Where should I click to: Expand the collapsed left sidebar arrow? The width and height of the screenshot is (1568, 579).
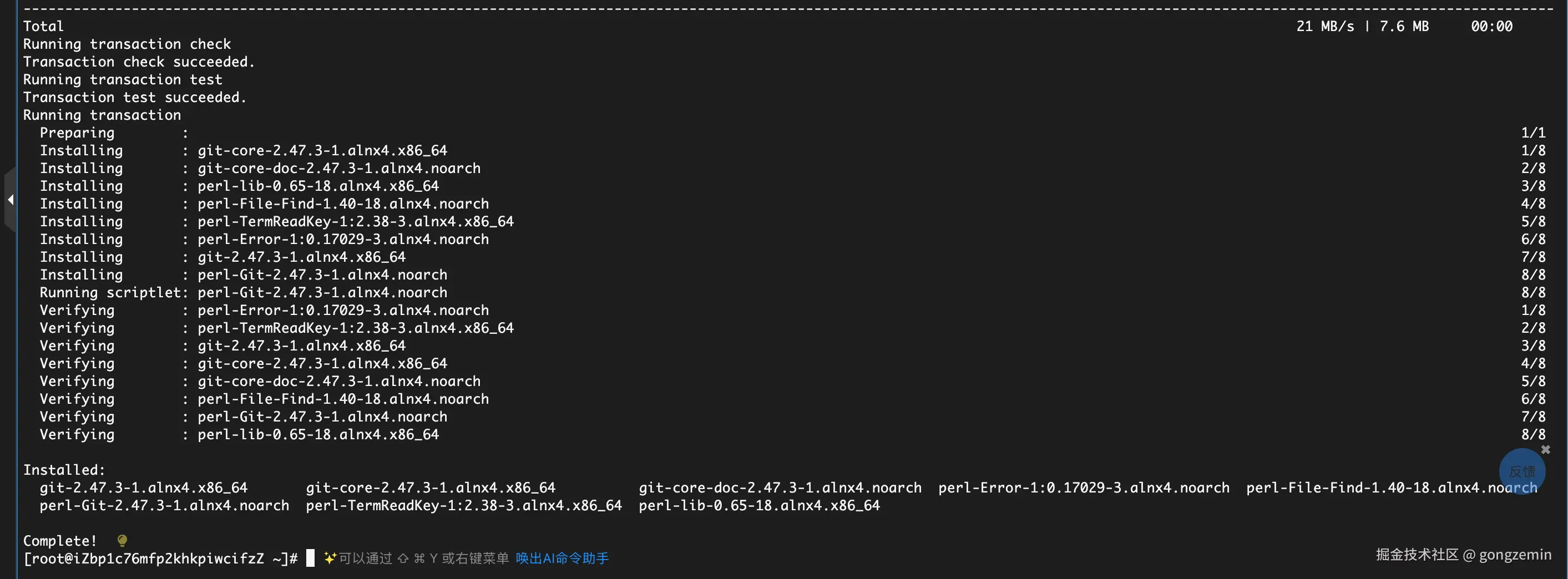point(10,200)
